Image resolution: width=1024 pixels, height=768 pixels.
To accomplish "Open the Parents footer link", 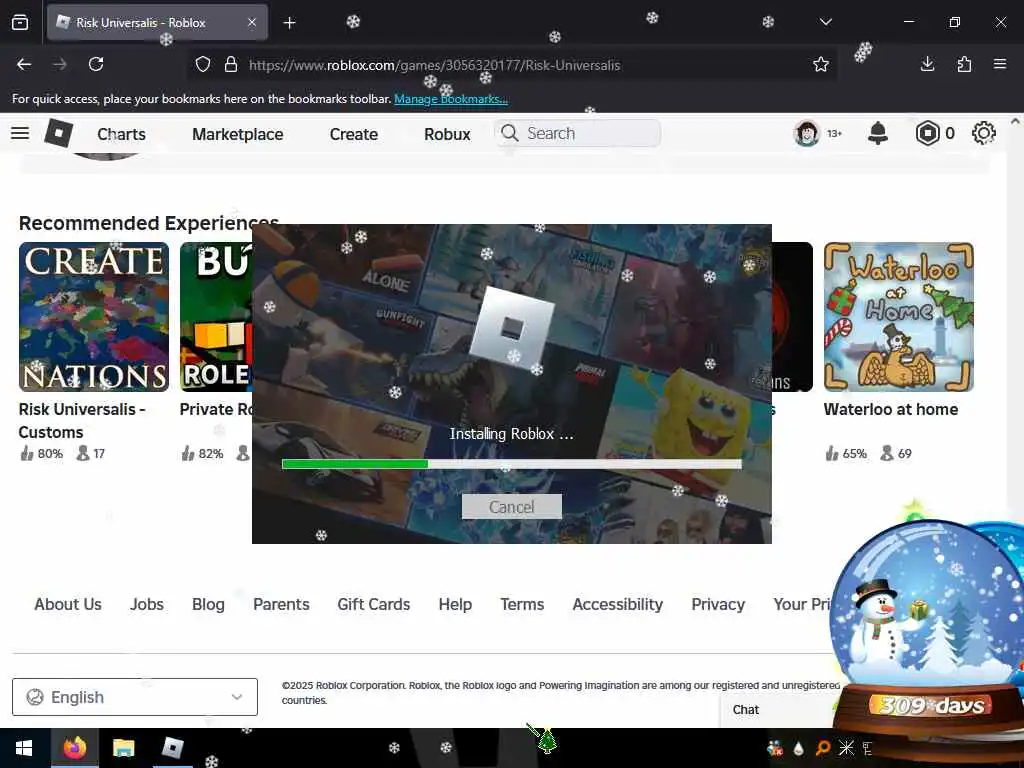I will click(x=281, y=604).
